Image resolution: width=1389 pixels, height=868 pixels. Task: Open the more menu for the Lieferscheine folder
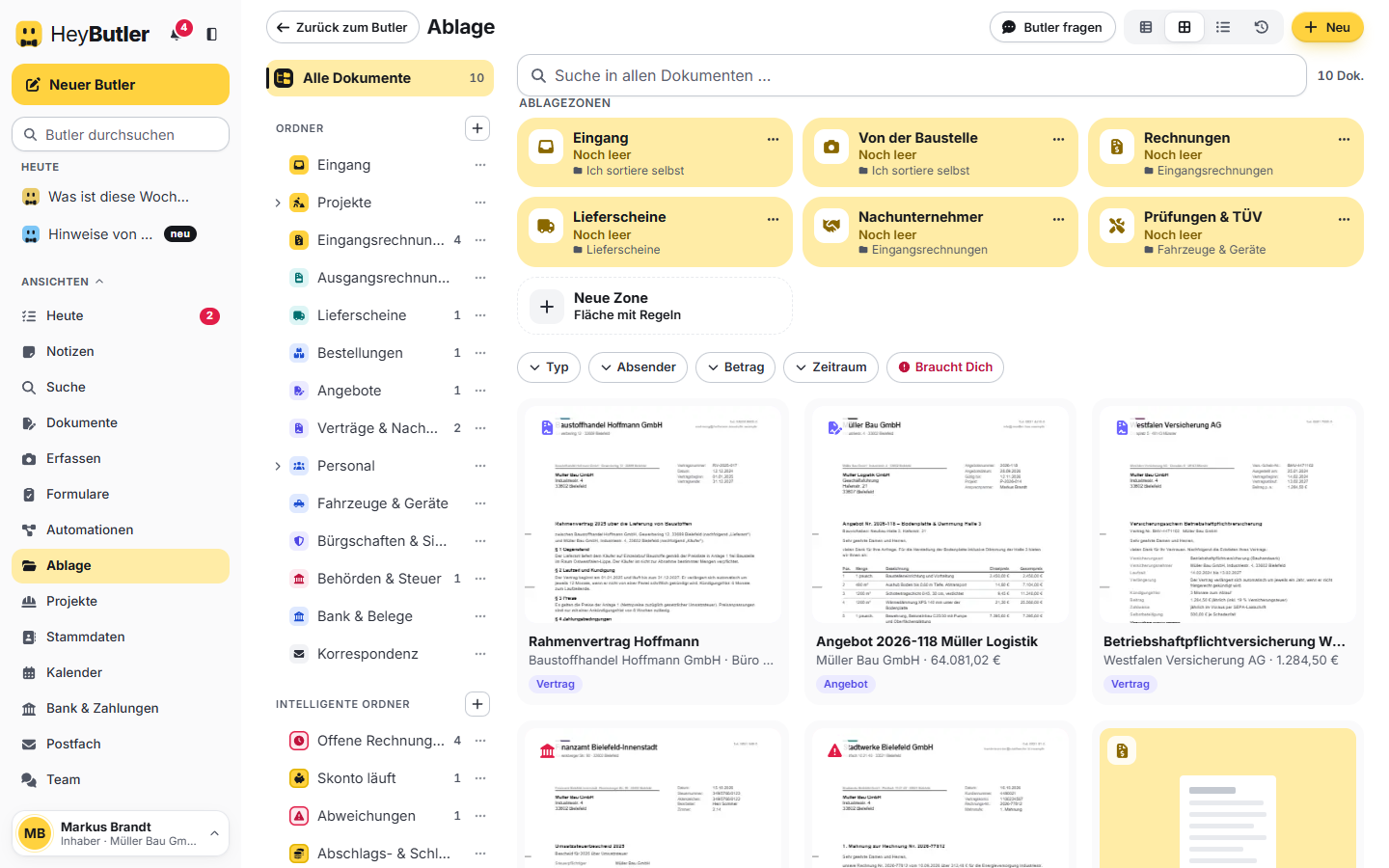tap(480, 315)
